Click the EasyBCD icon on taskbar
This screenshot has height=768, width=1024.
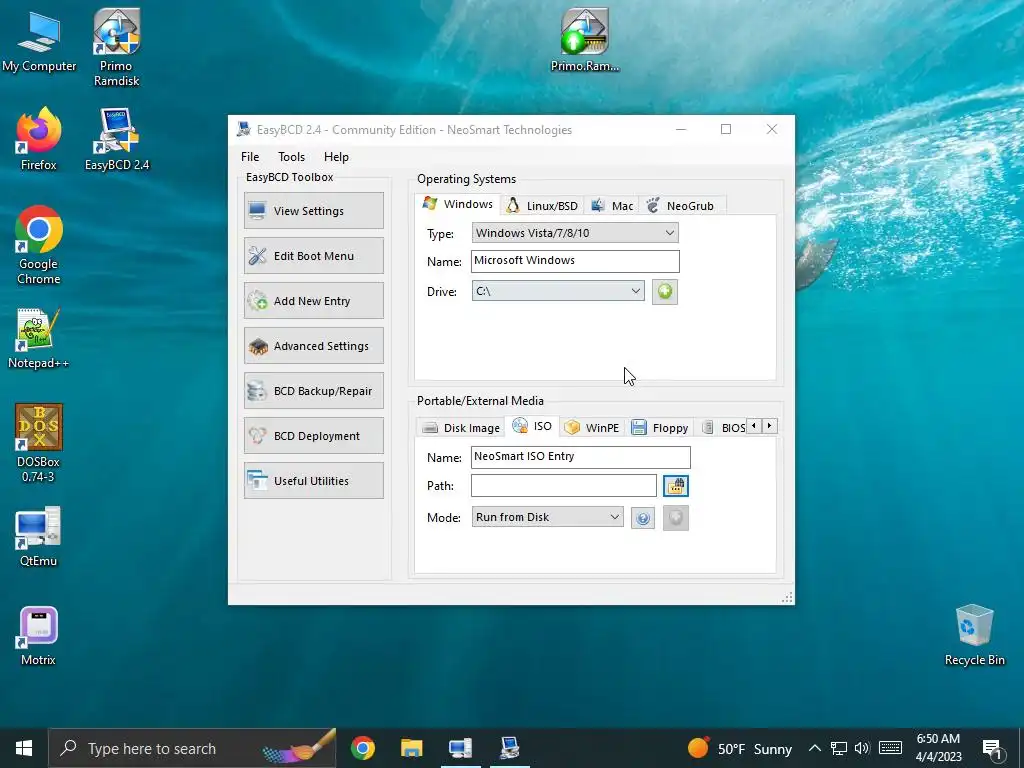509,748
